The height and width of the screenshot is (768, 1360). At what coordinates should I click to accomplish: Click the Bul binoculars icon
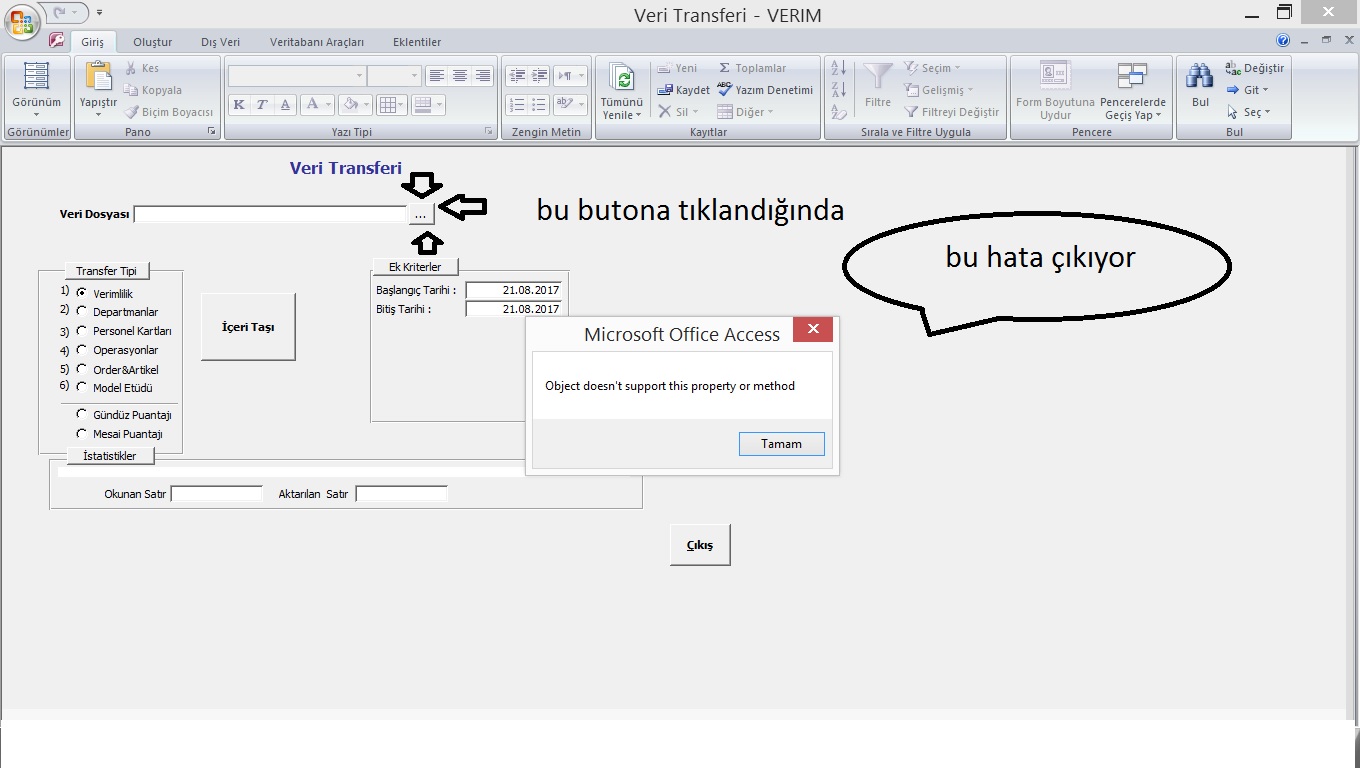pos(1200,77)
